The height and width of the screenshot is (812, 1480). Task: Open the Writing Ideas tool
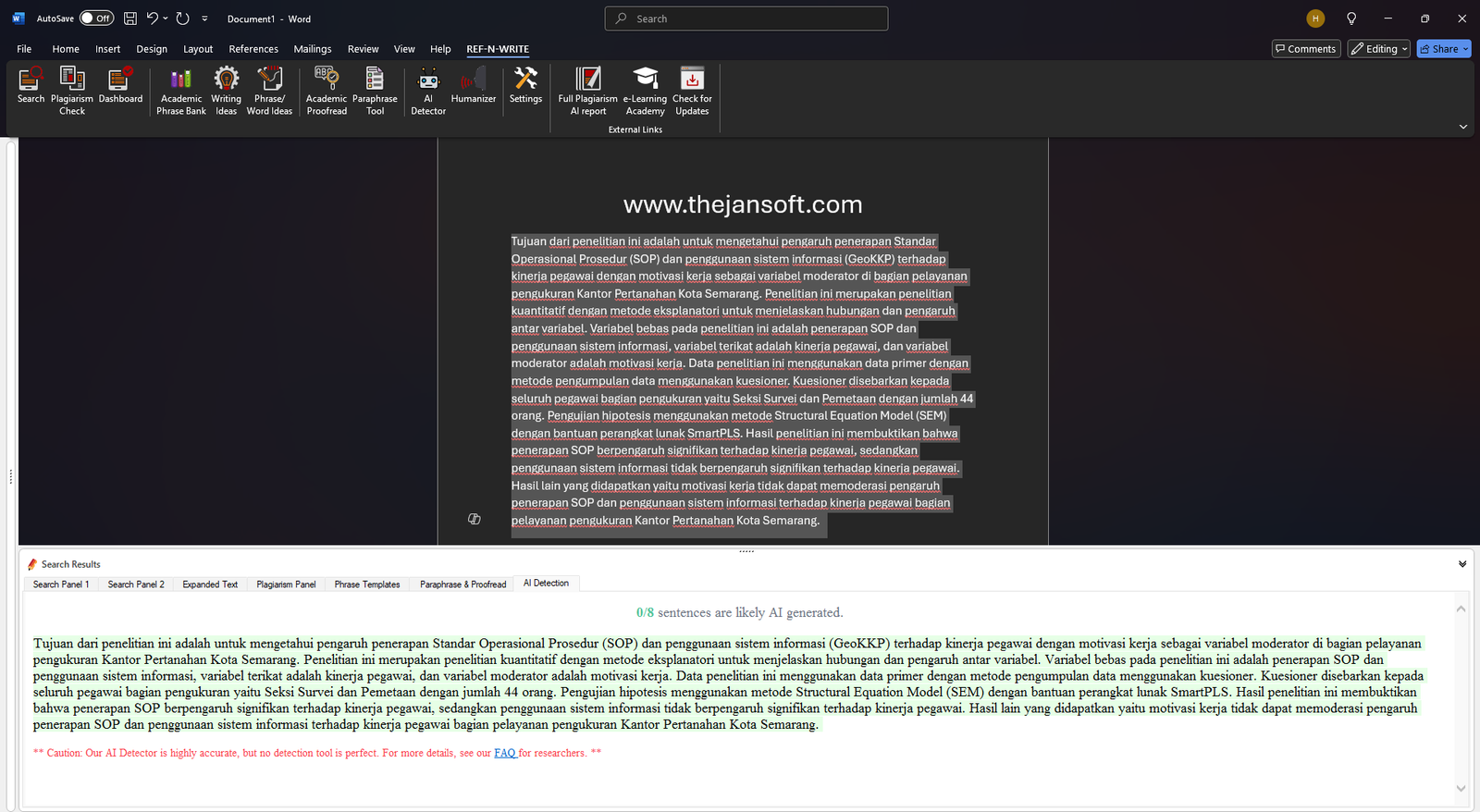point(226,91)
